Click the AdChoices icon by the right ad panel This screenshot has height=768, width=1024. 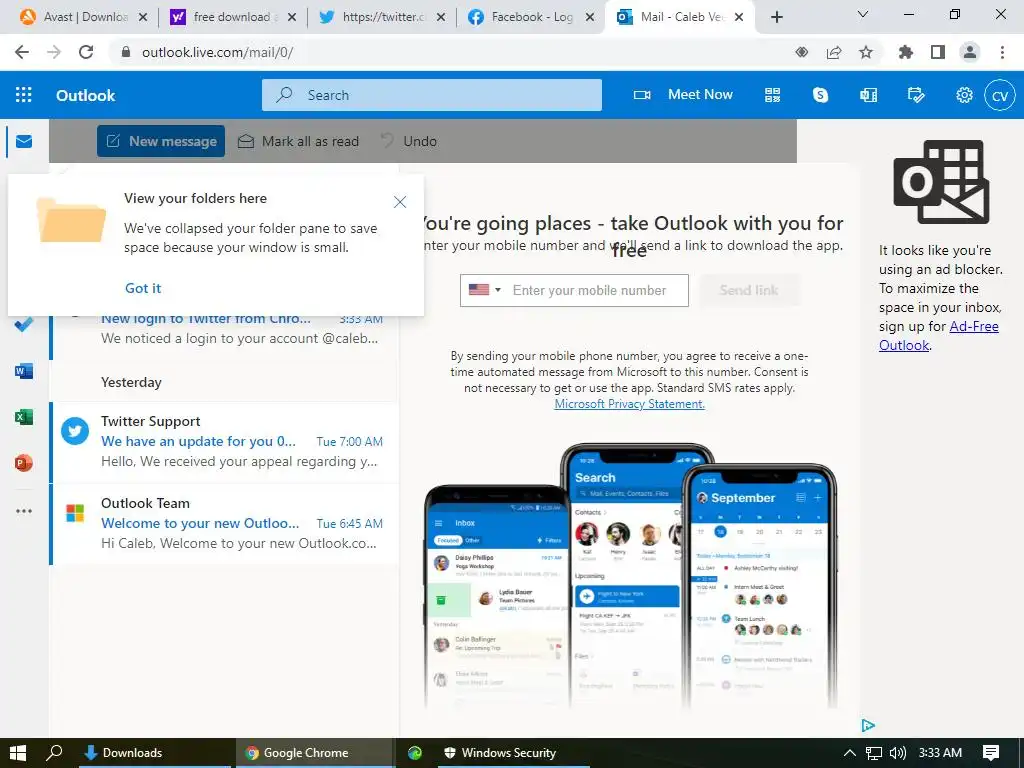click(868, 725)
